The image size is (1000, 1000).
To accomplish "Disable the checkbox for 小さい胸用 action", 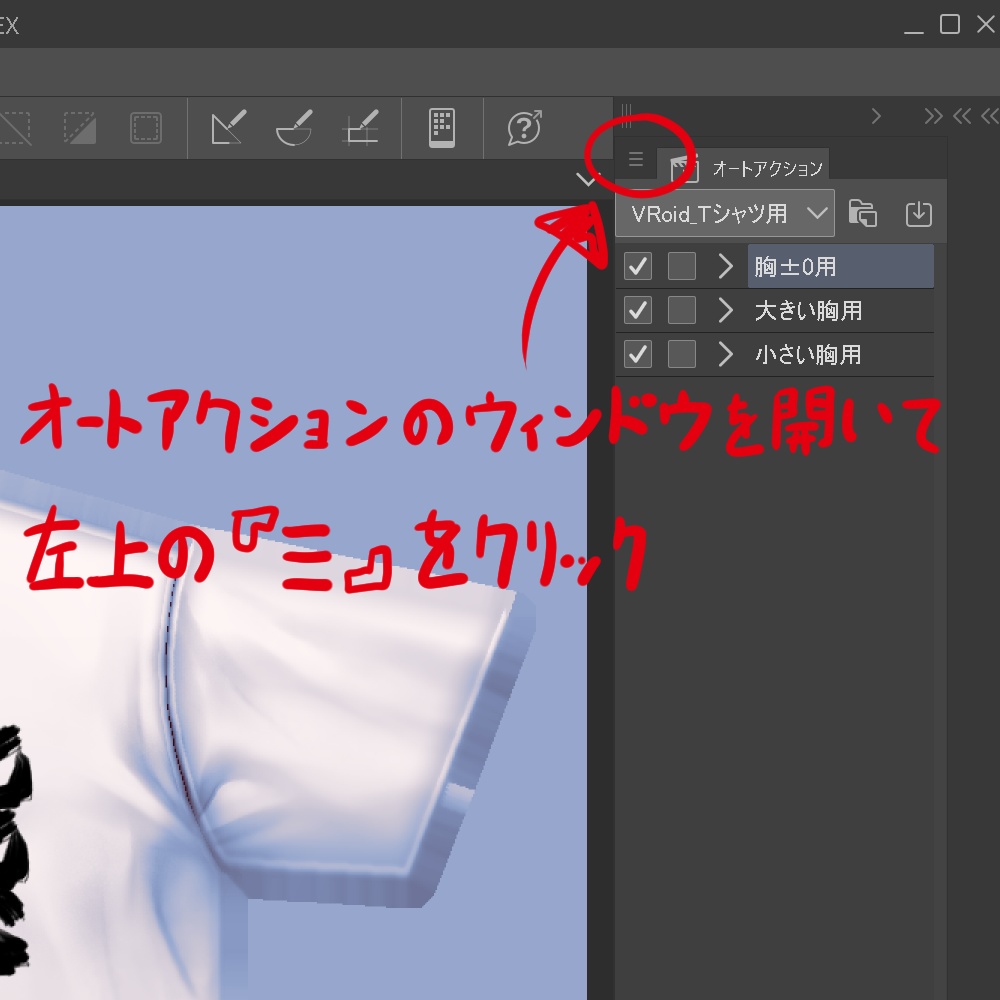I will 637,354.
